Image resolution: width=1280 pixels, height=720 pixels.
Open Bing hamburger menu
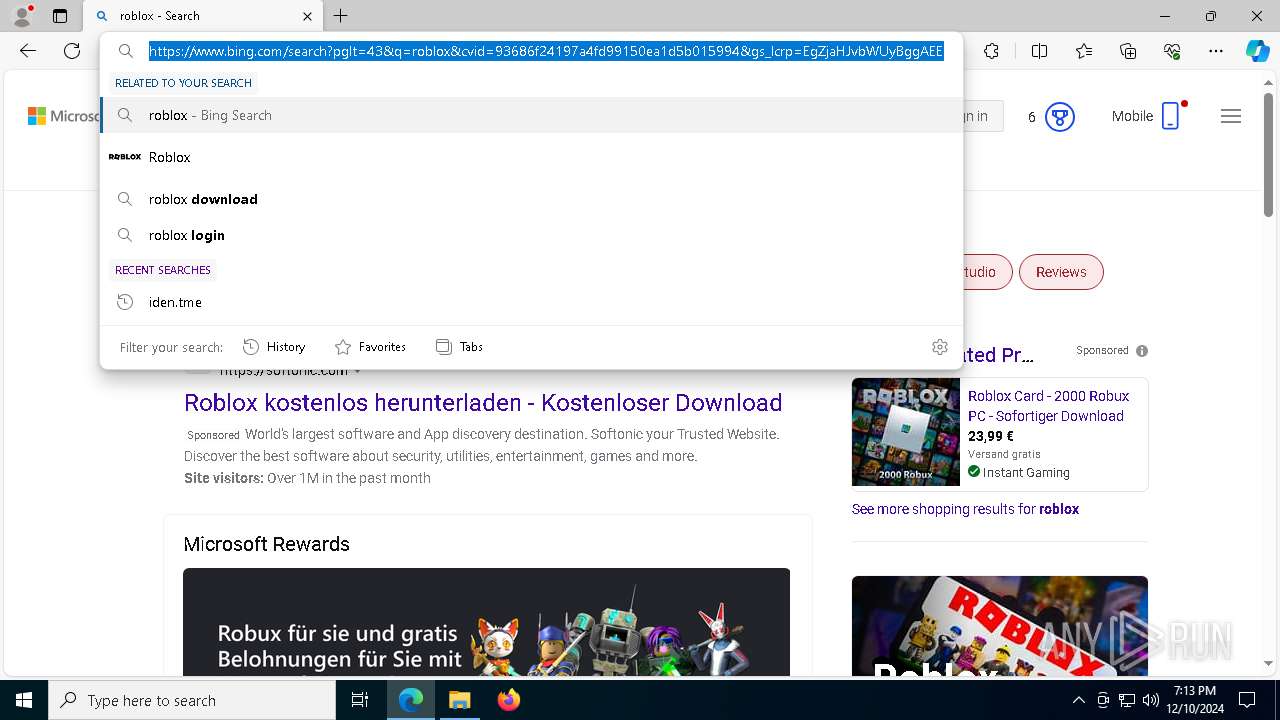pos(1231,116)
